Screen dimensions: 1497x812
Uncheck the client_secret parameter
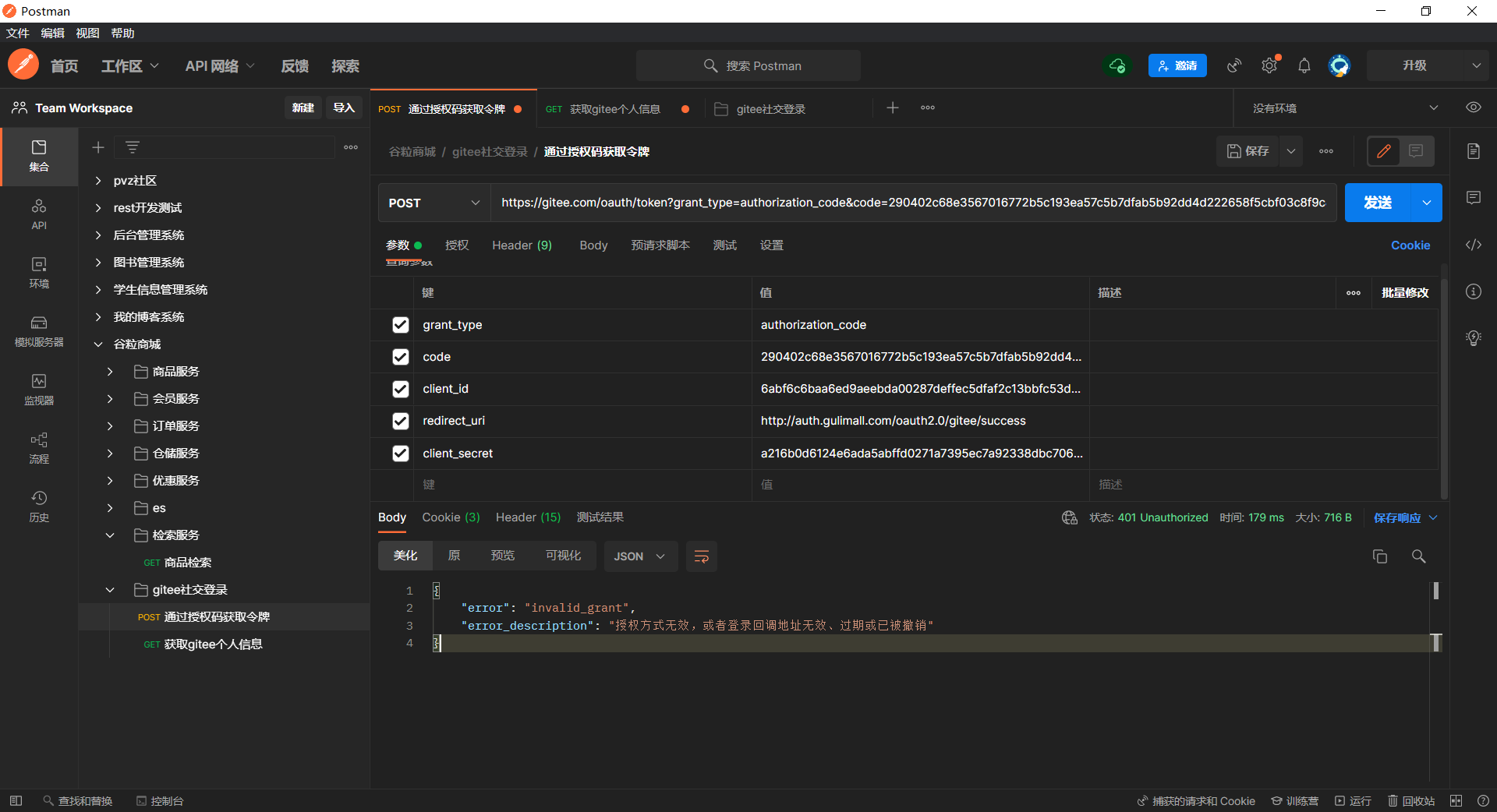(401, 454)
